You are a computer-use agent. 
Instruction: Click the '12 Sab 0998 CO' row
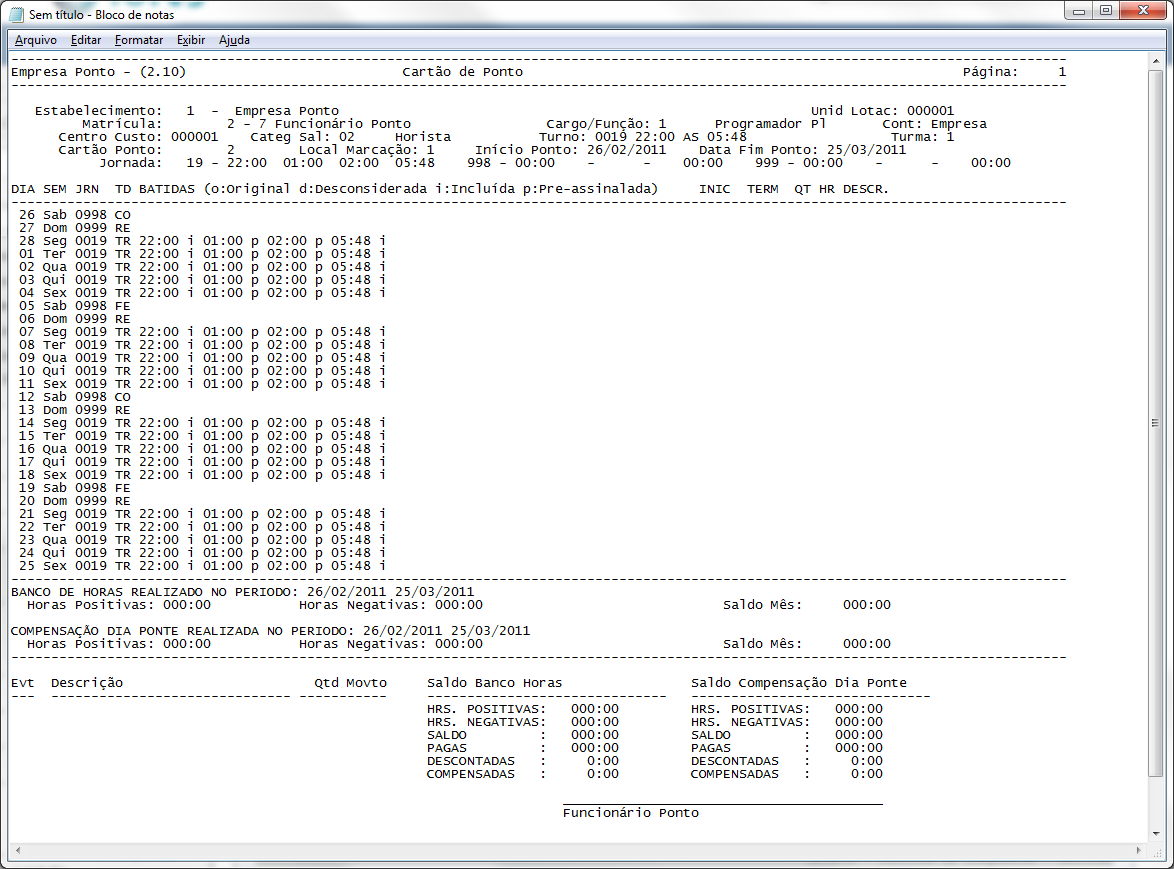coord(75,397)
